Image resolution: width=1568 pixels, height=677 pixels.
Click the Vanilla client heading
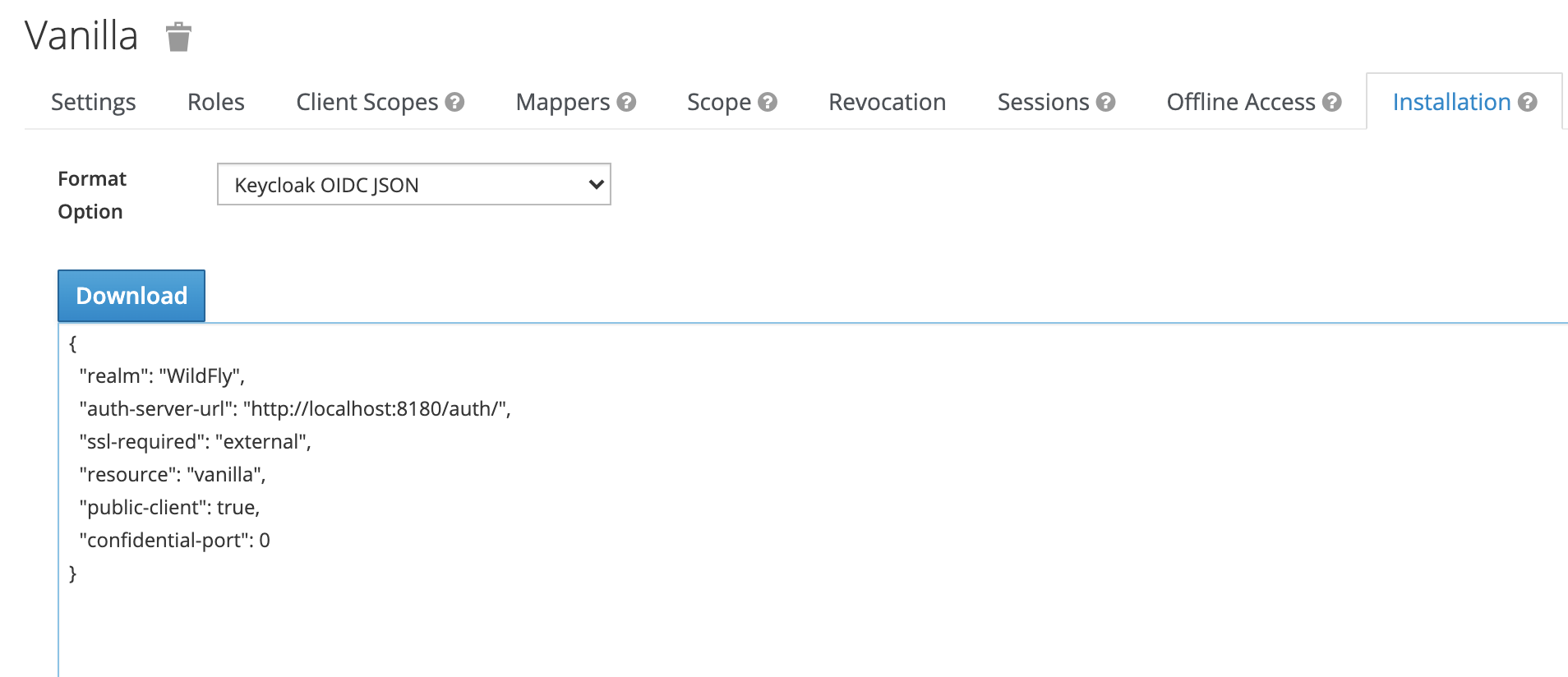(81, 36)
